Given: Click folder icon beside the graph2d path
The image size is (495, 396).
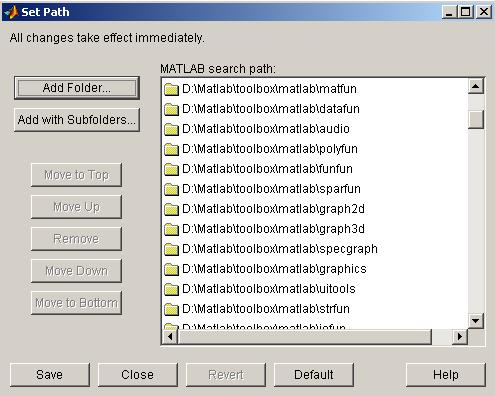Looking at the screenshot, I should 171,209.
